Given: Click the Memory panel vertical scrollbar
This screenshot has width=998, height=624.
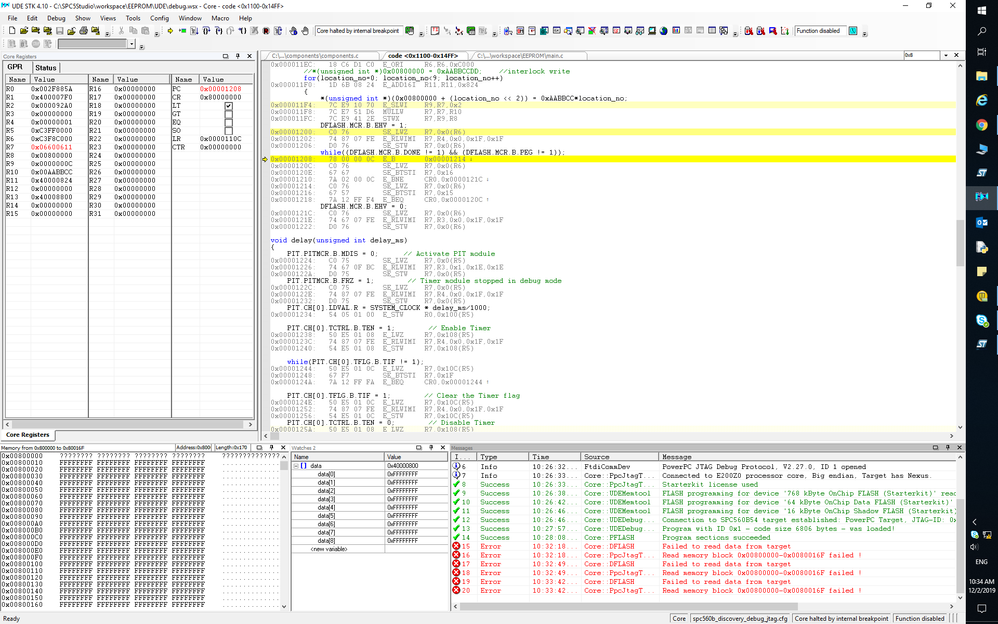Looking at the screenshot, I should (283, 532).
